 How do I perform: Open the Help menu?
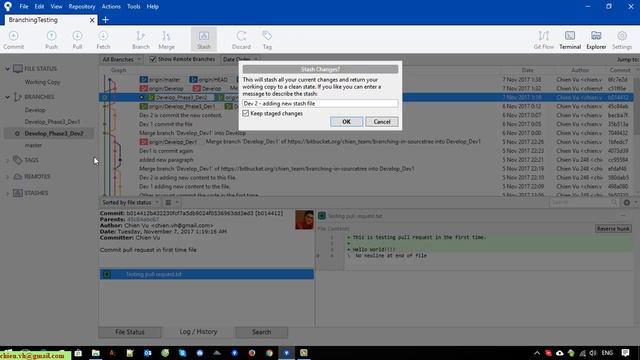[153, 7]
